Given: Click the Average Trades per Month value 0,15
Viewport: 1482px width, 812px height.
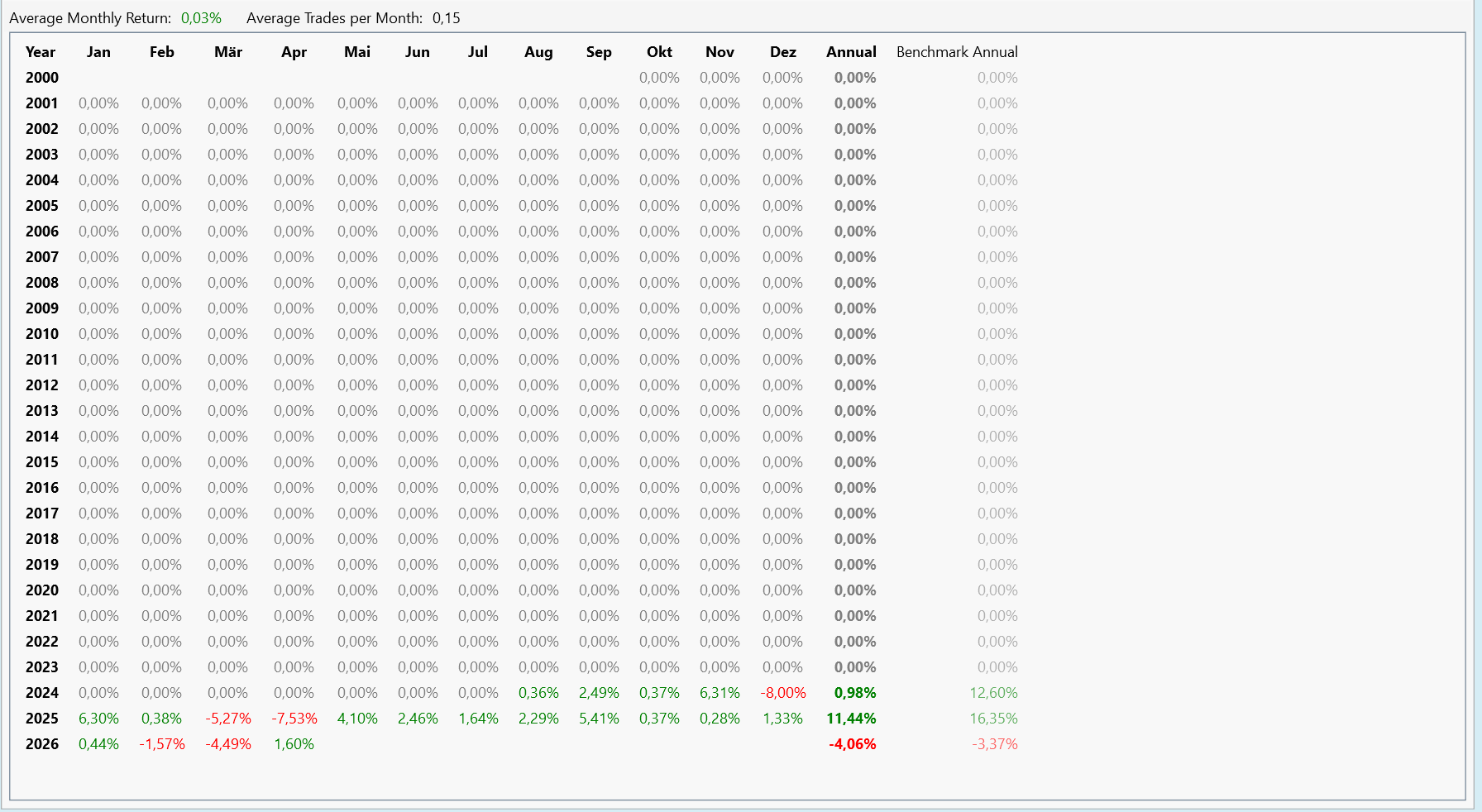Looking at the screenshot, I should [446, 18].
